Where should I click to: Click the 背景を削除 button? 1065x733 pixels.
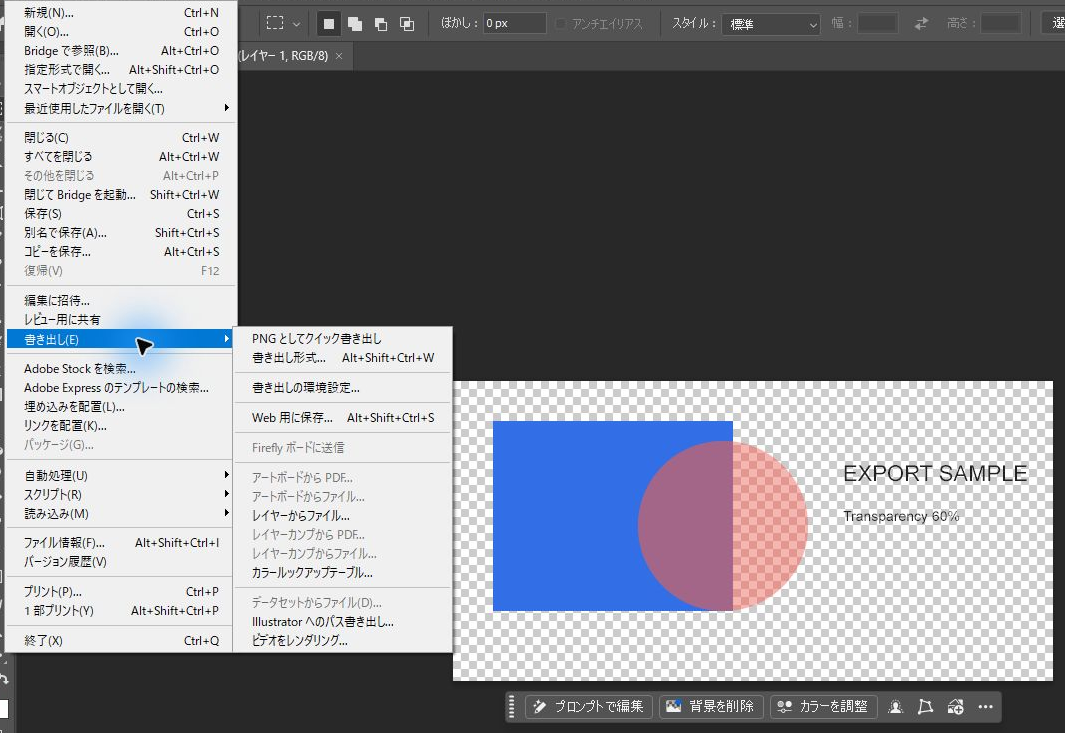[710, 707]
